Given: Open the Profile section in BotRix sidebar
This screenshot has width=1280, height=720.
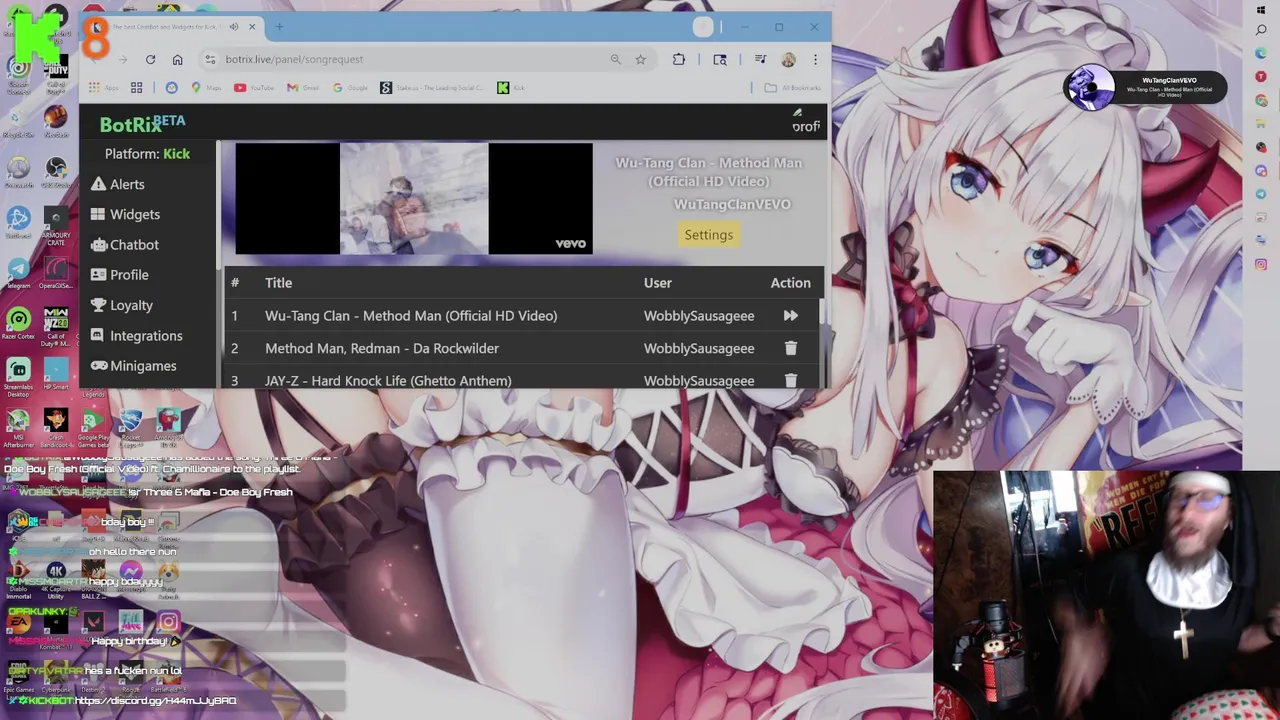Looking at the screenshot, I should (119, 275).
